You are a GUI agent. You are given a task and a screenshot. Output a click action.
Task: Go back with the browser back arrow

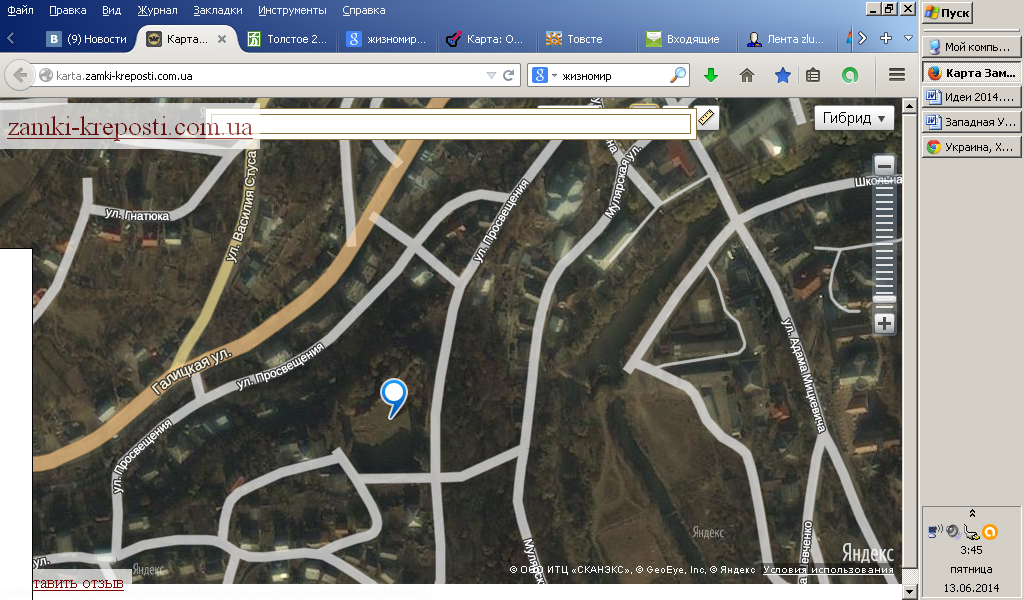[20, 76]
